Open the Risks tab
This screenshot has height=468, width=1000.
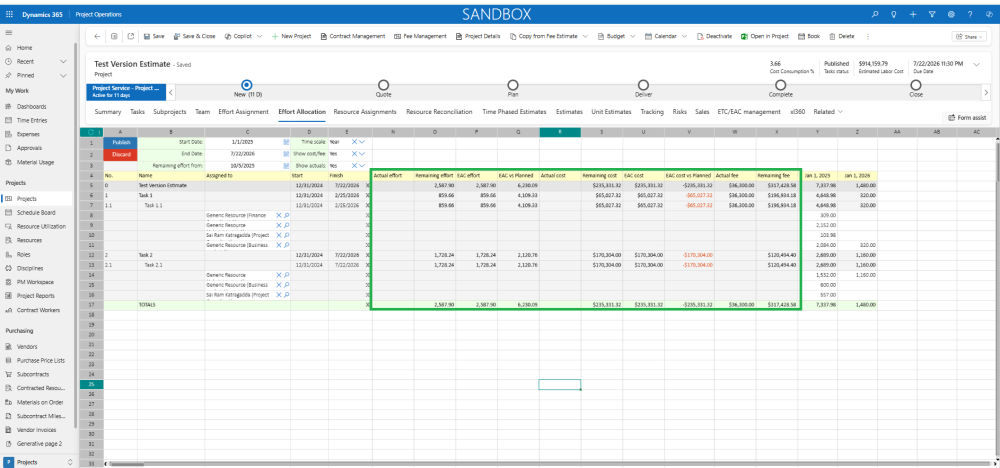point(679,112)
